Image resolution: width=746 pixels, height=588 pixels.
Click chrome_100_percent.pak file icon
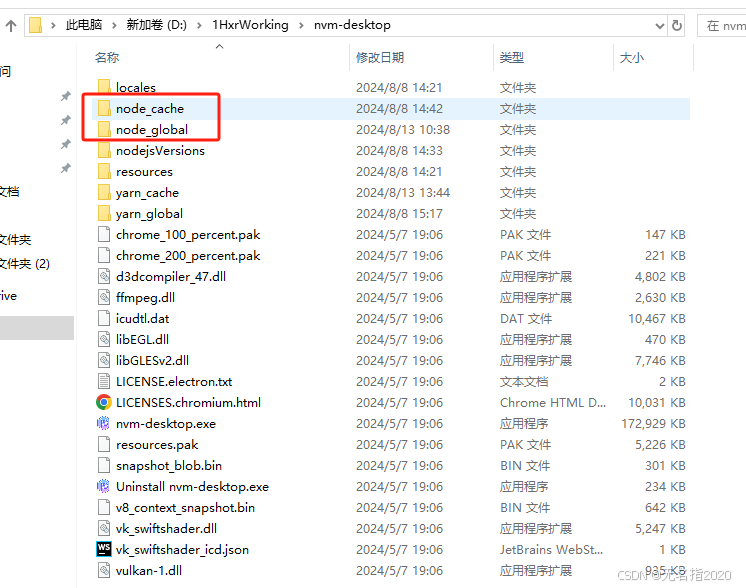click(x=104, y=235)
